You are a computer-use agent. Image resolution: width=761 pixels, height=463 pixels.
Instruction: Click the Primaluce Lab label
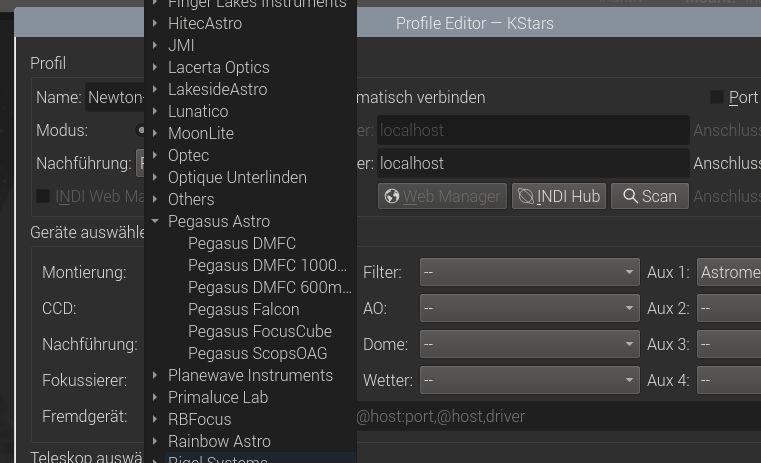(218, 397)
